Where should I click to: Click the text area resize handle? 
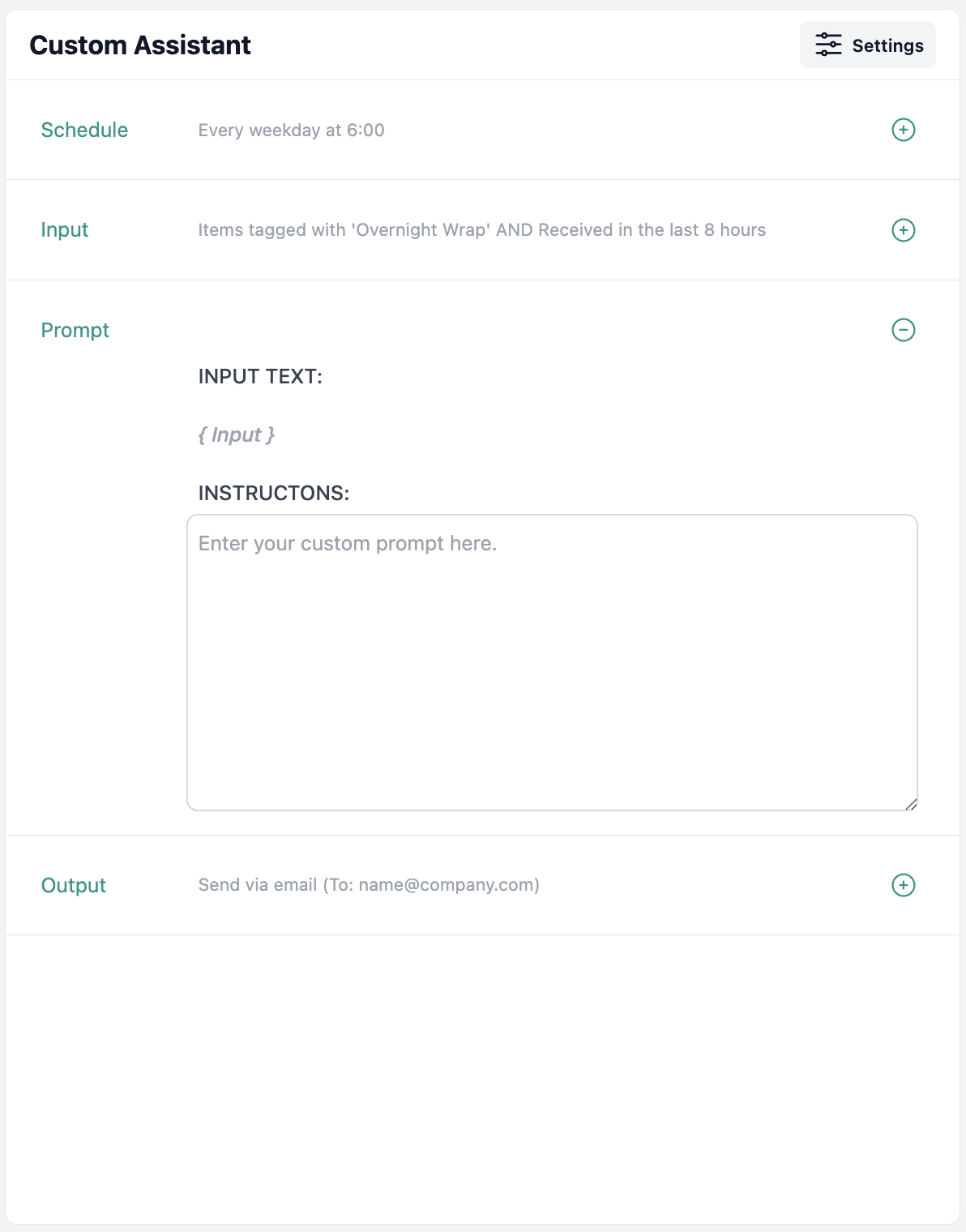pos(911,804)
